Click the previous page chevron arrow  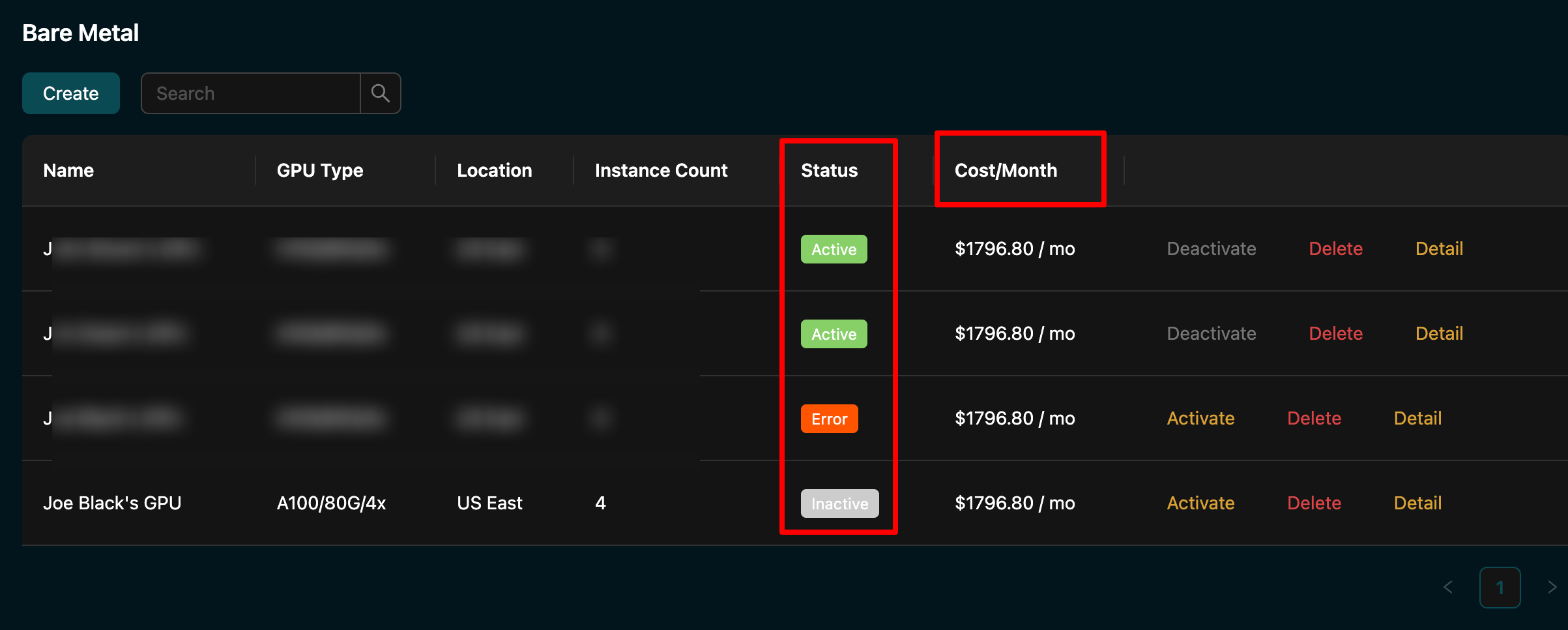[x=1448, y=587]
